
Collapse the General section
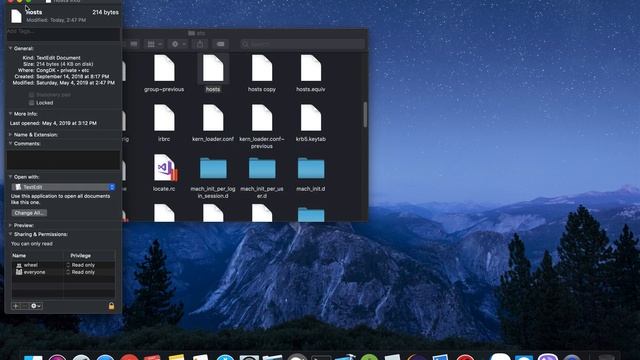pyautogui.click(x=10, y=48)
